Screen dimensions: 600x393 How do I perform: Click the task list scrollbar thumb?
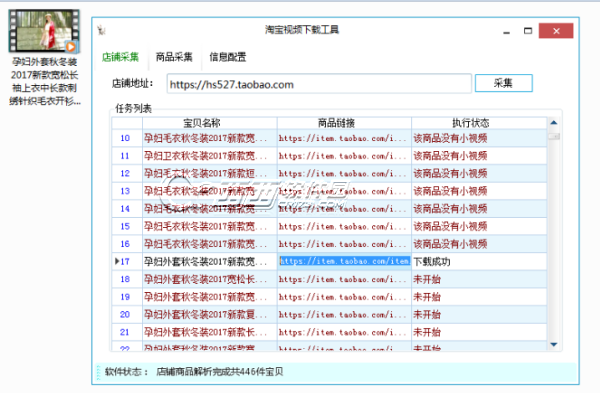click(554, 136)
